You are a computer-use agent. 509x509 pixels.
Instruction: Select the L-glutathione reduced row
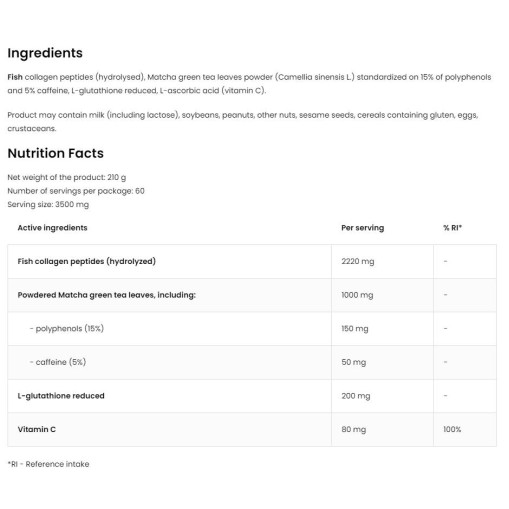tap(252, 396)
